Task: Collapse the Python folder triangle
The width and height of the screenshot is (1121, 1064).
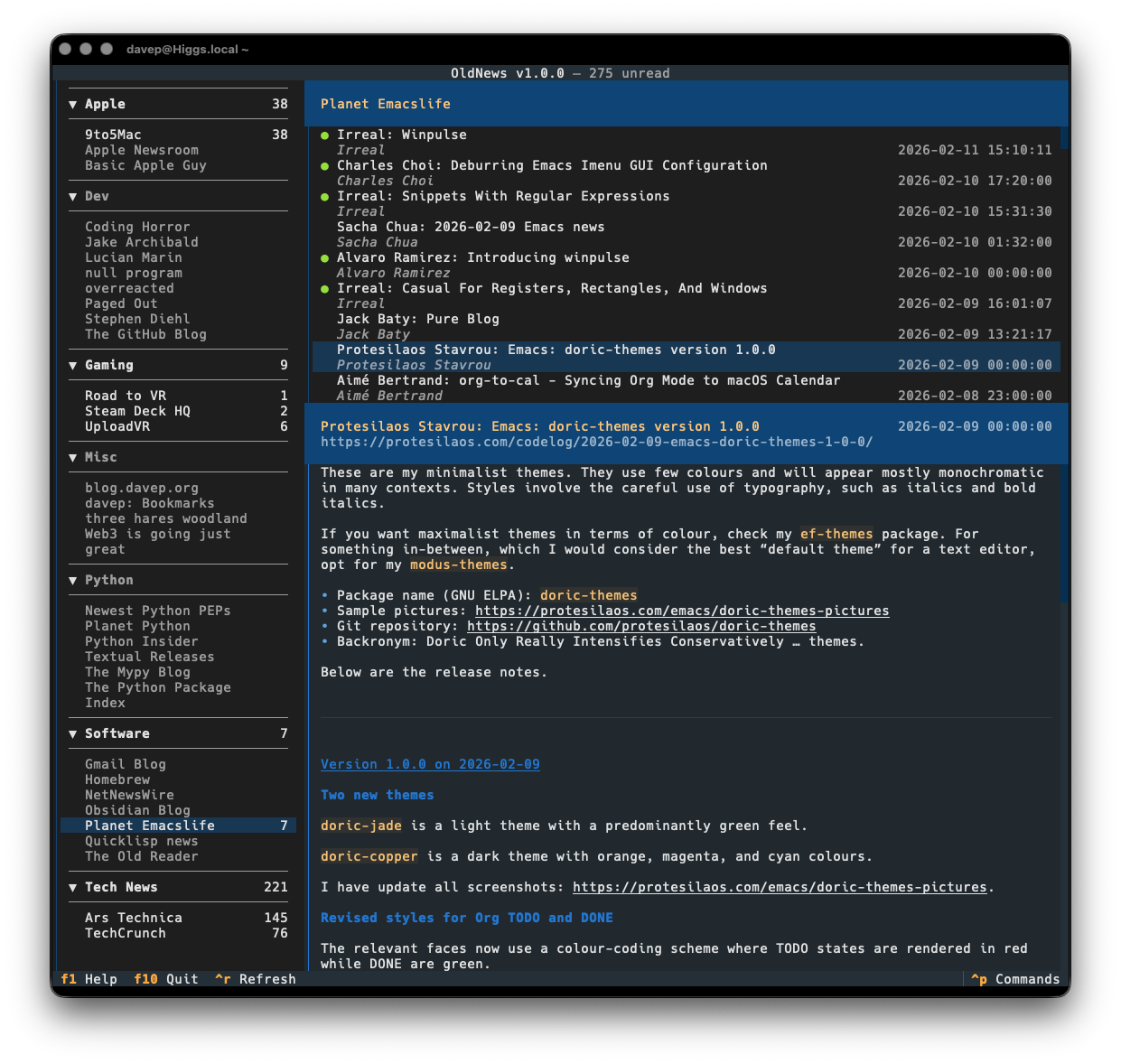Action: (x=72, y=581)
